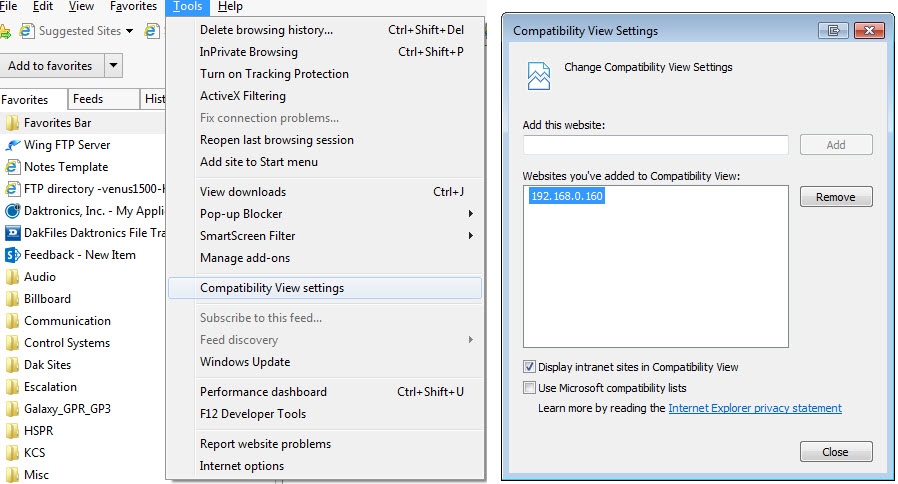Uncheck Display intranet sites in Compatibility View
898x484 pixels.
pos(529,367)
